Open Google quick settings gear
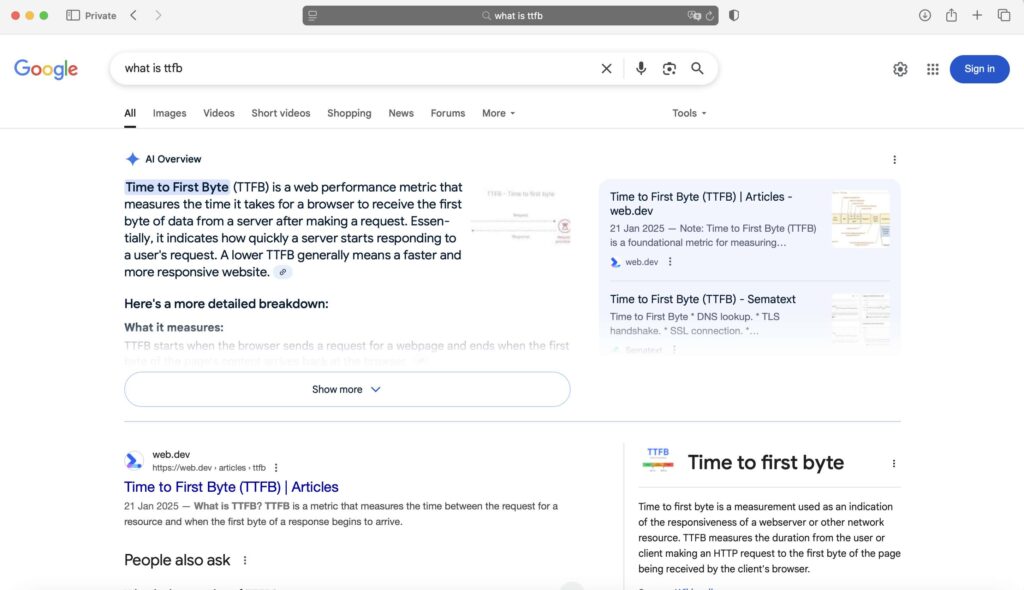1024x590 pixels. [900, 69]
